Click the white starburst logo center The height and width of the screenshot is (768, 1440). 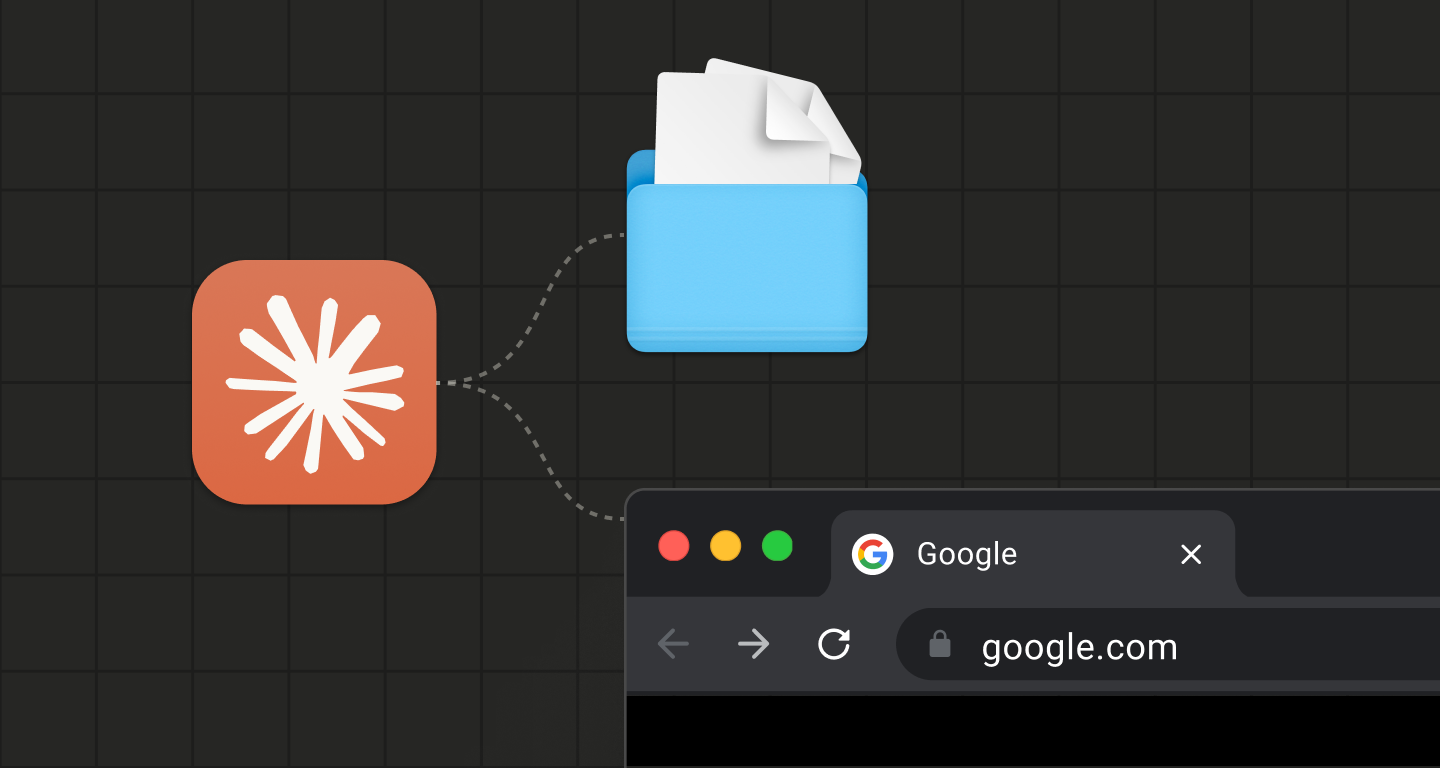[x=317, y=385]
